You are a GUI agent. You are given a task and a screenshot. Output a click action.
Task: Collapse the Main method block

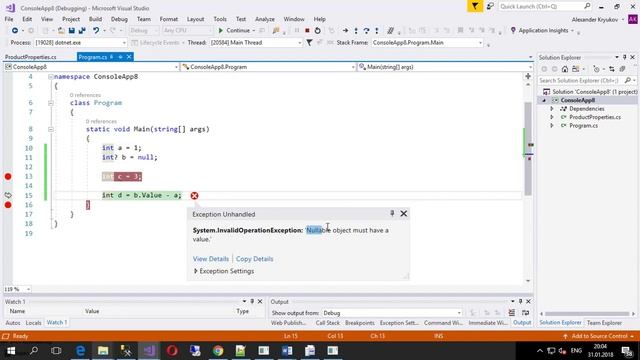51,129
